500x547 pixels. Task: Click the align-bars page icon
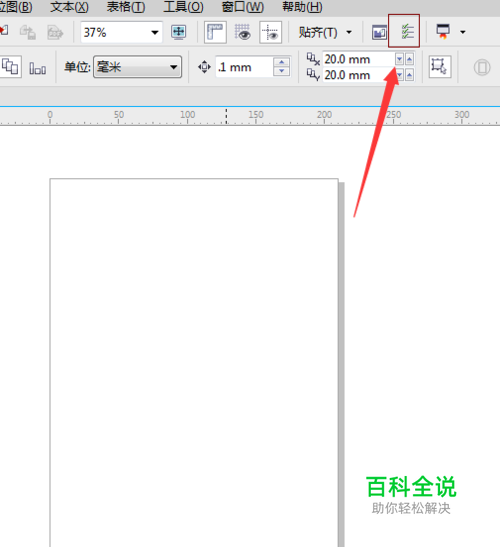(x=38, y=68)
